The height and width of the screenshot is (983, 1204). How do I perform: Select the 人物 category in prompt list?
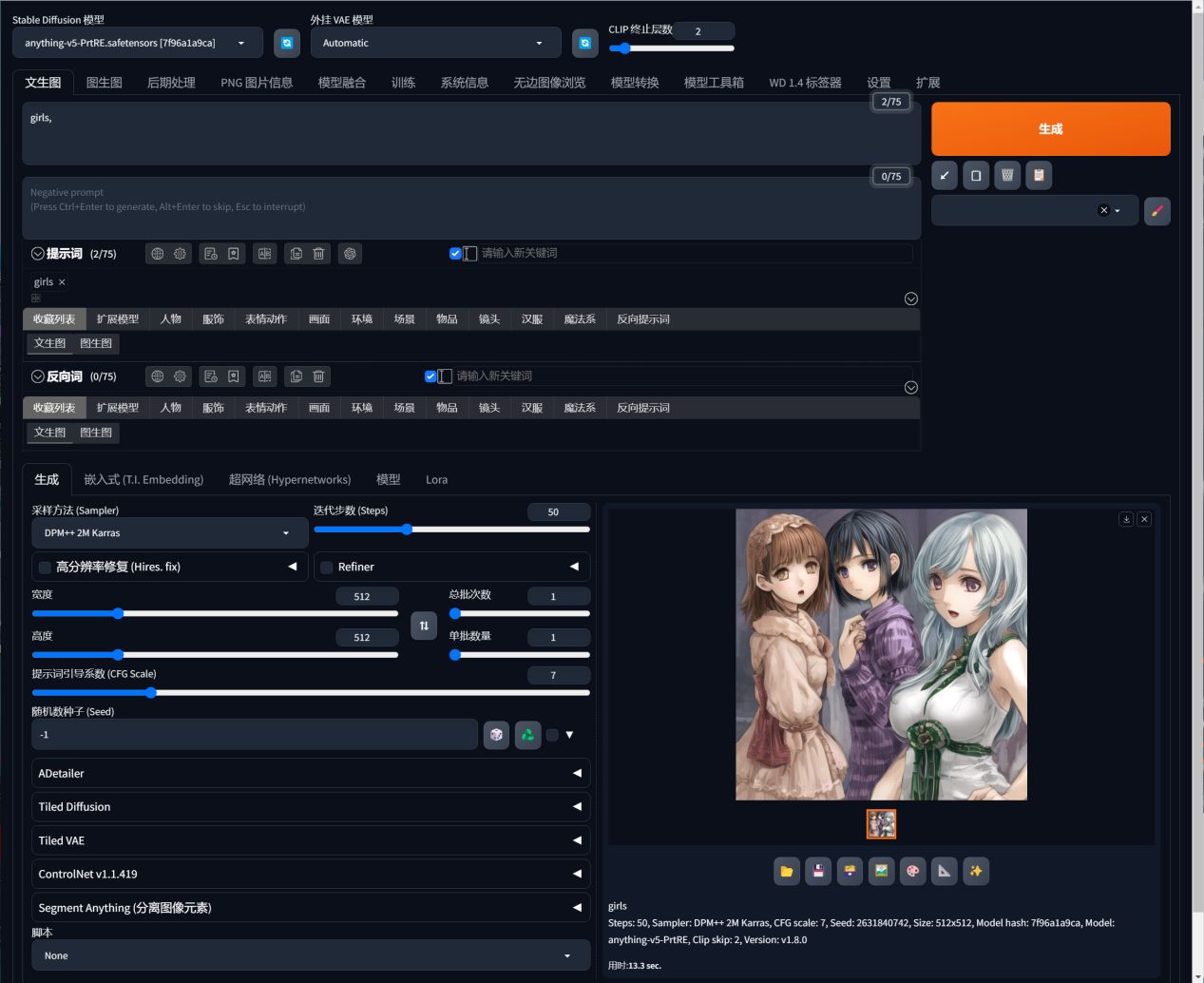pyautogui.click(x=171, y=319)
